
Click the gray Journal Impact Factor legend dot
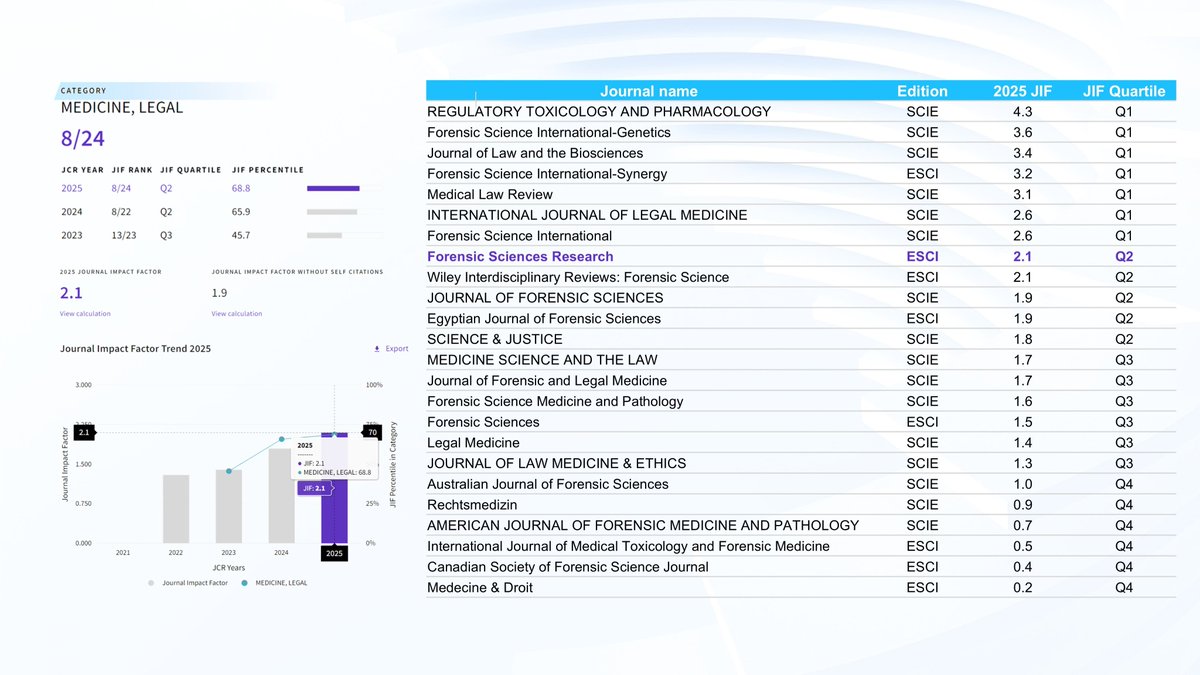(x=152, y=583)
